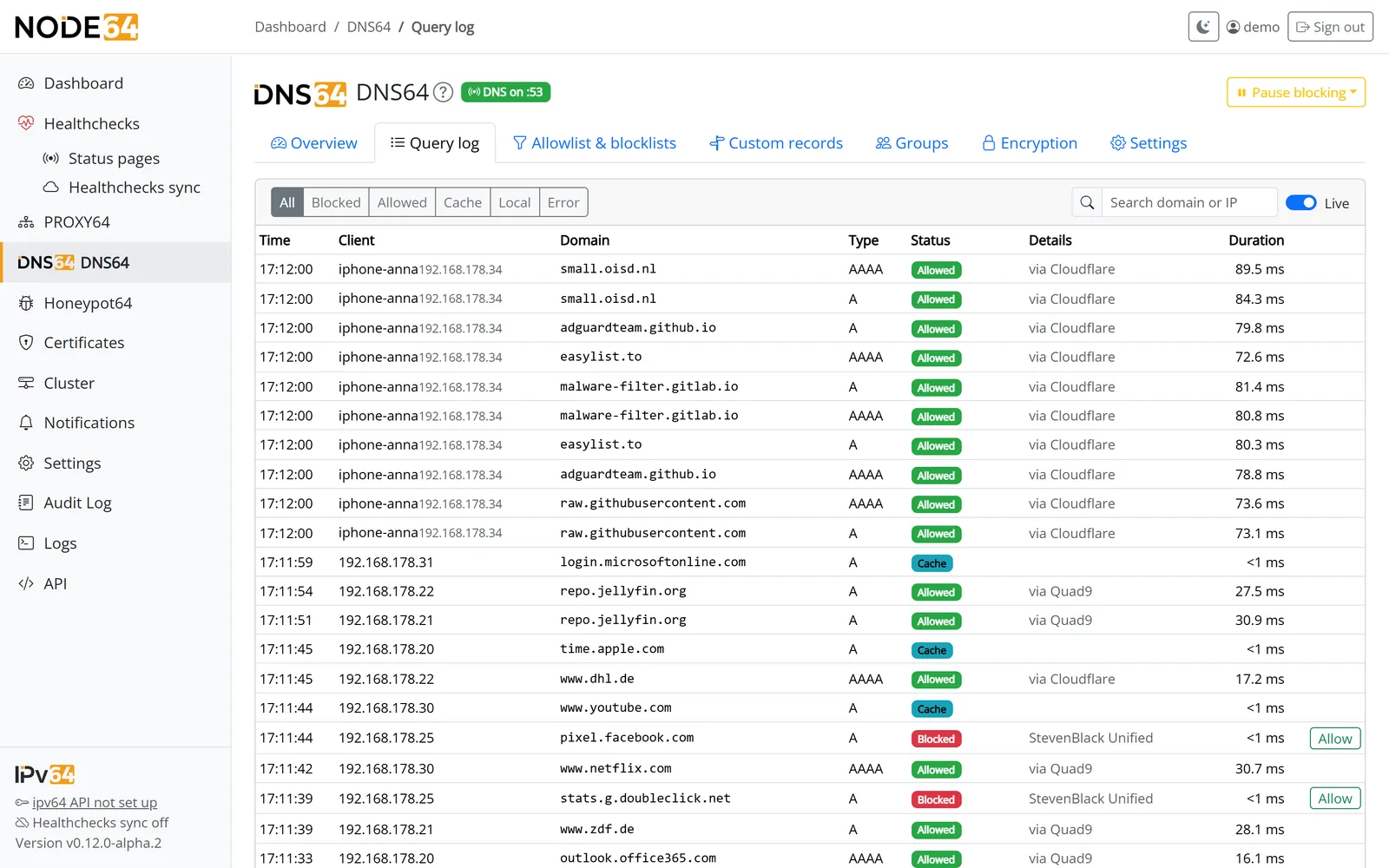This screenshot has height=868, width=1389.
Task: Allow pixel.facebook.com
Action: tap(1335, 739)
